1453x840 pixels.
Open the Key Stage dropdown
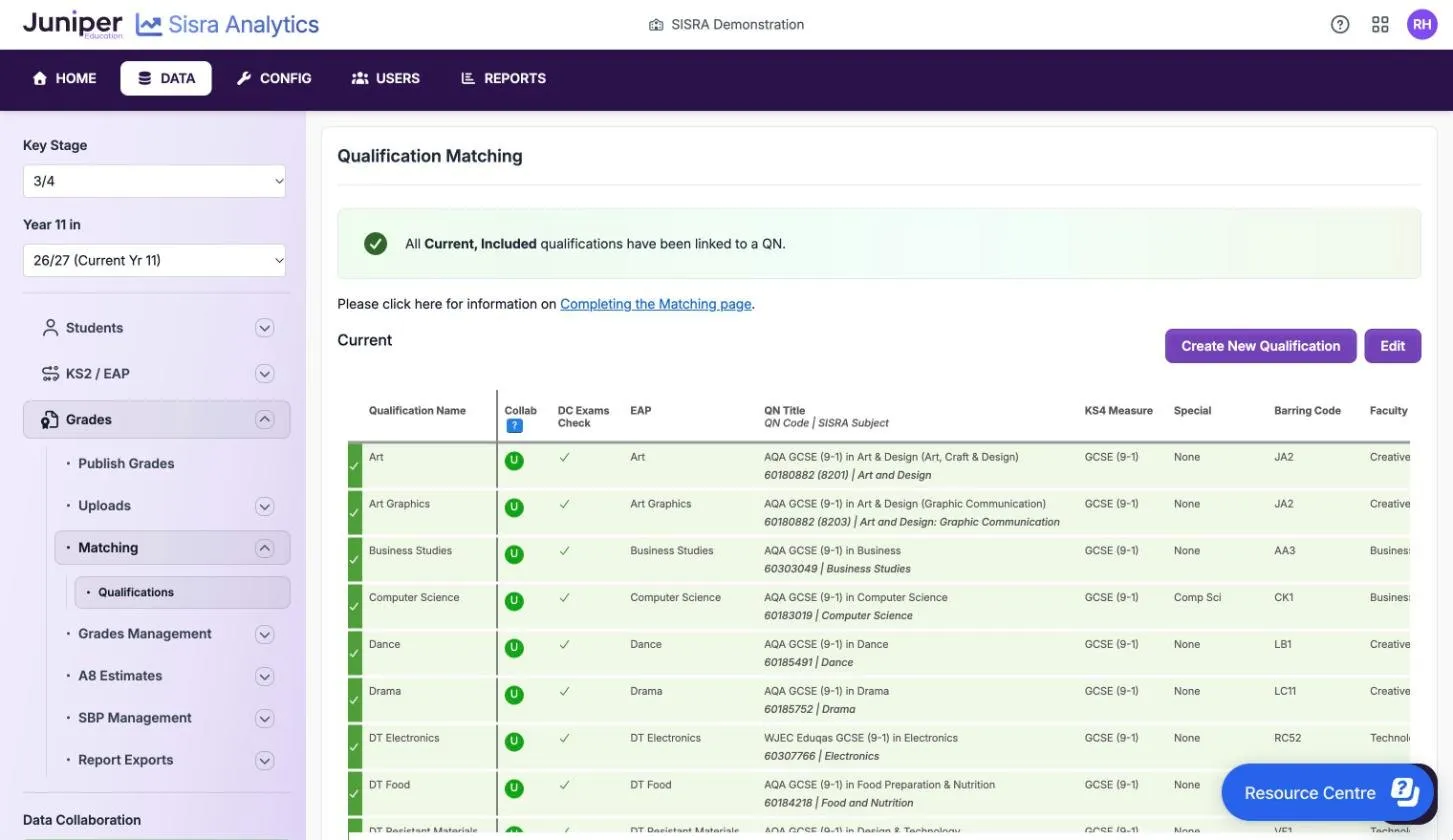point(154,181)
